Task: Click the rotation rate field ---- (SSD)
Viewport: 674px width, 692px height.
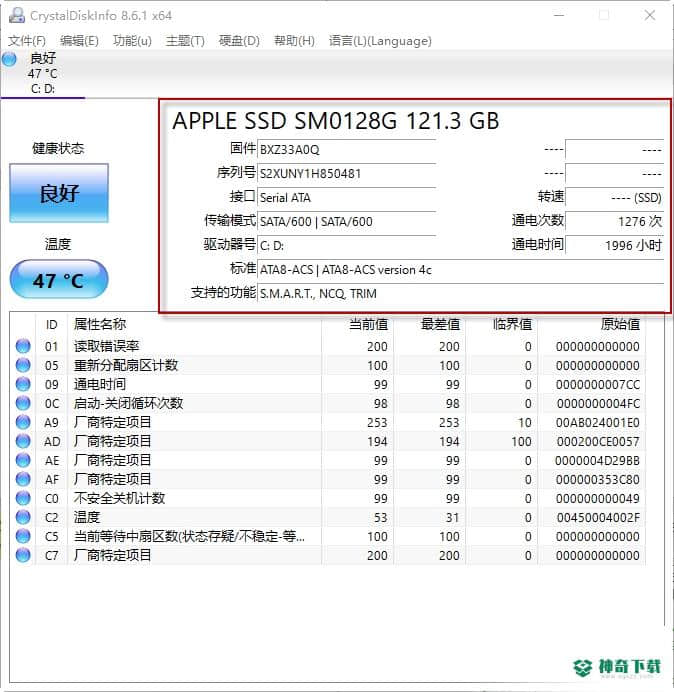Action: [x=614, y=197]
